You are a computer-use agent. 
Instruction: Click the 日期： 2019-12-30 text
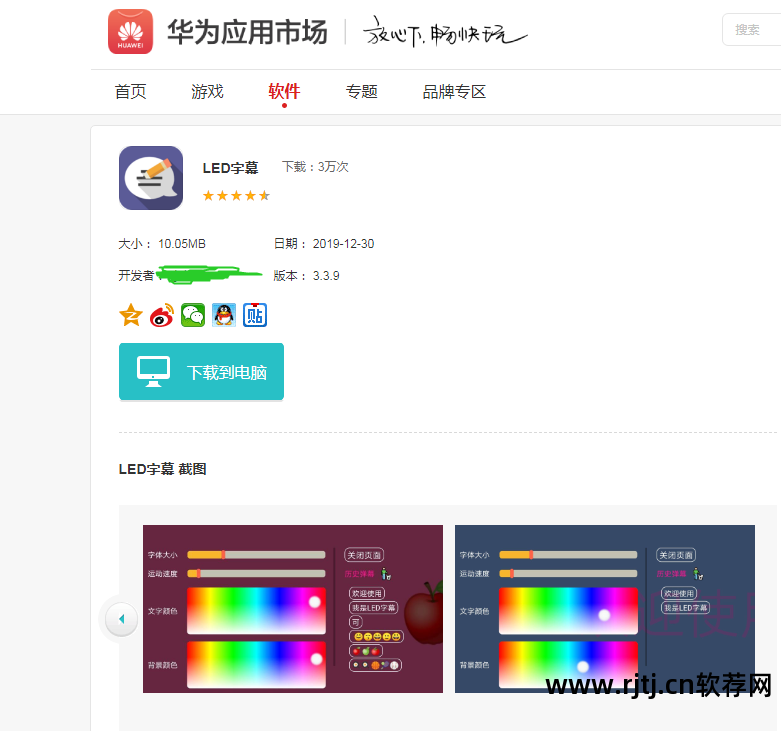click(x=324, y=244)
